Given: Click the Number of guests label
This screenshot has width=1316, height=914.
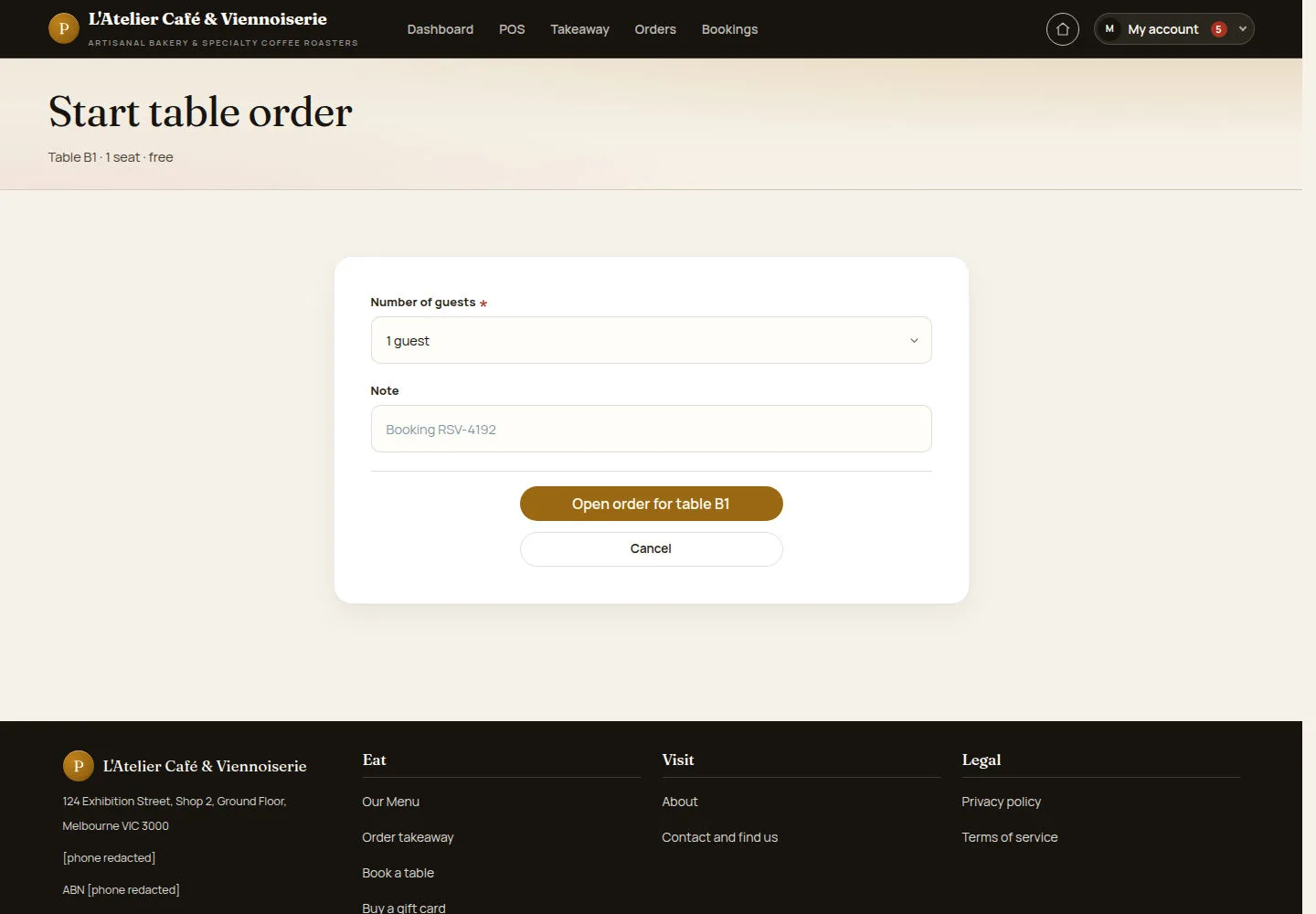Looking at the screenshot, I should (423, 303).
